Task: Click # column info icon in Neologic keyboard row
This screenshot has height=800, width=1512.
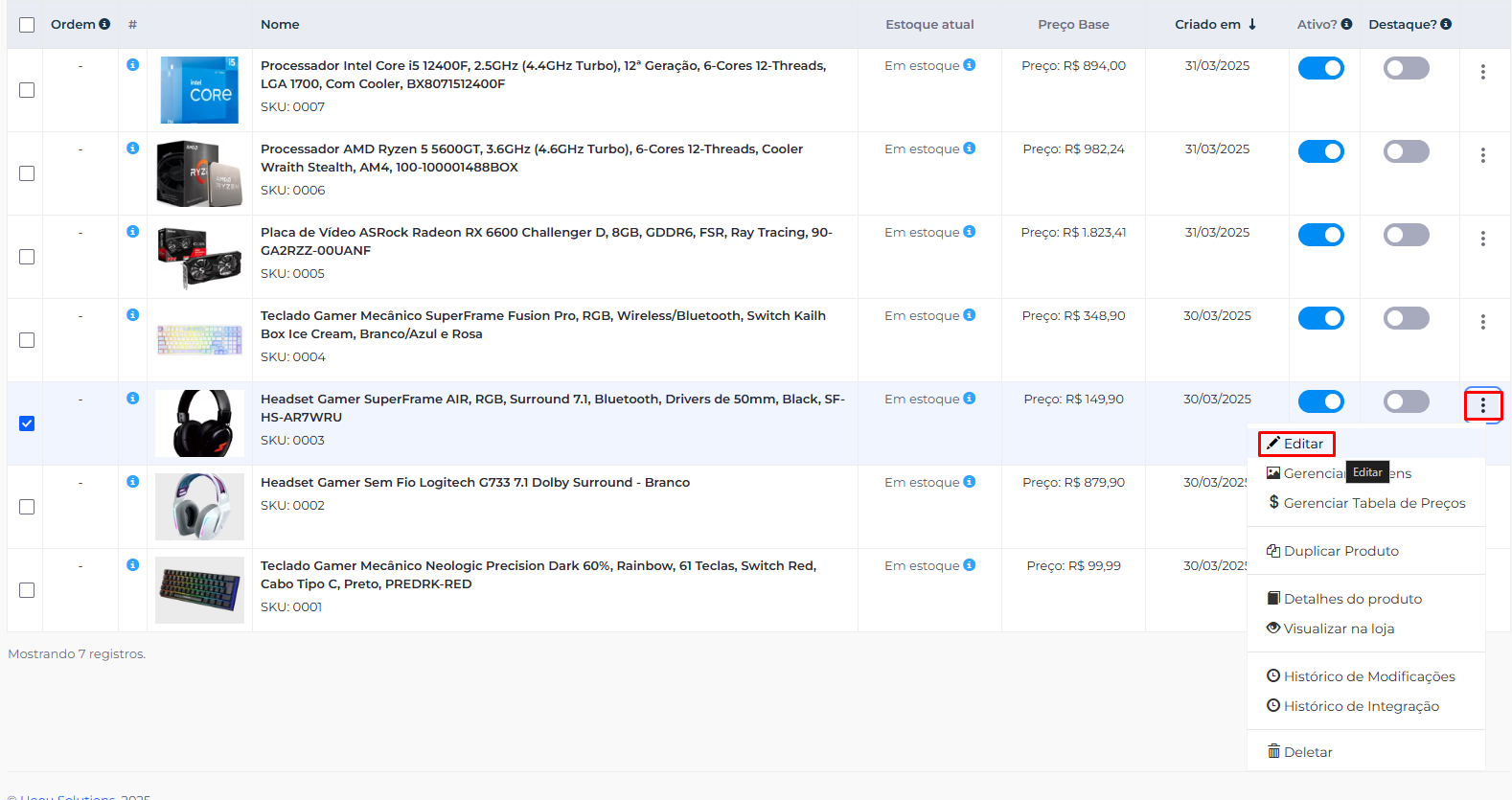Action: [x=133, y=564]
